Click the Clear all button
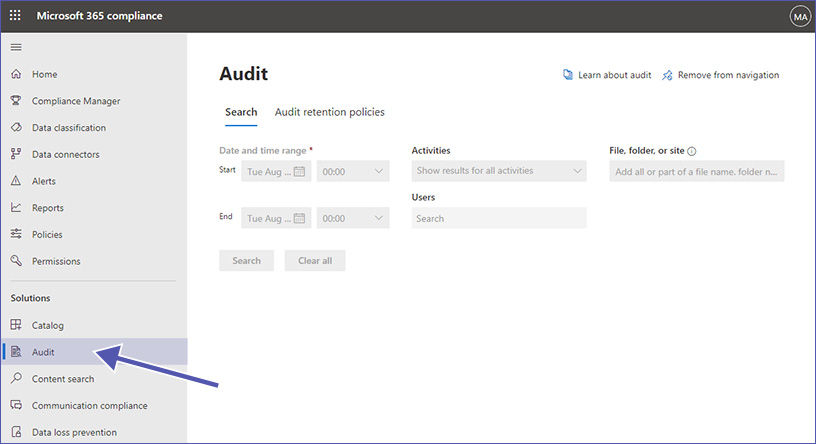Screen dimensions: 816x444 315,260
